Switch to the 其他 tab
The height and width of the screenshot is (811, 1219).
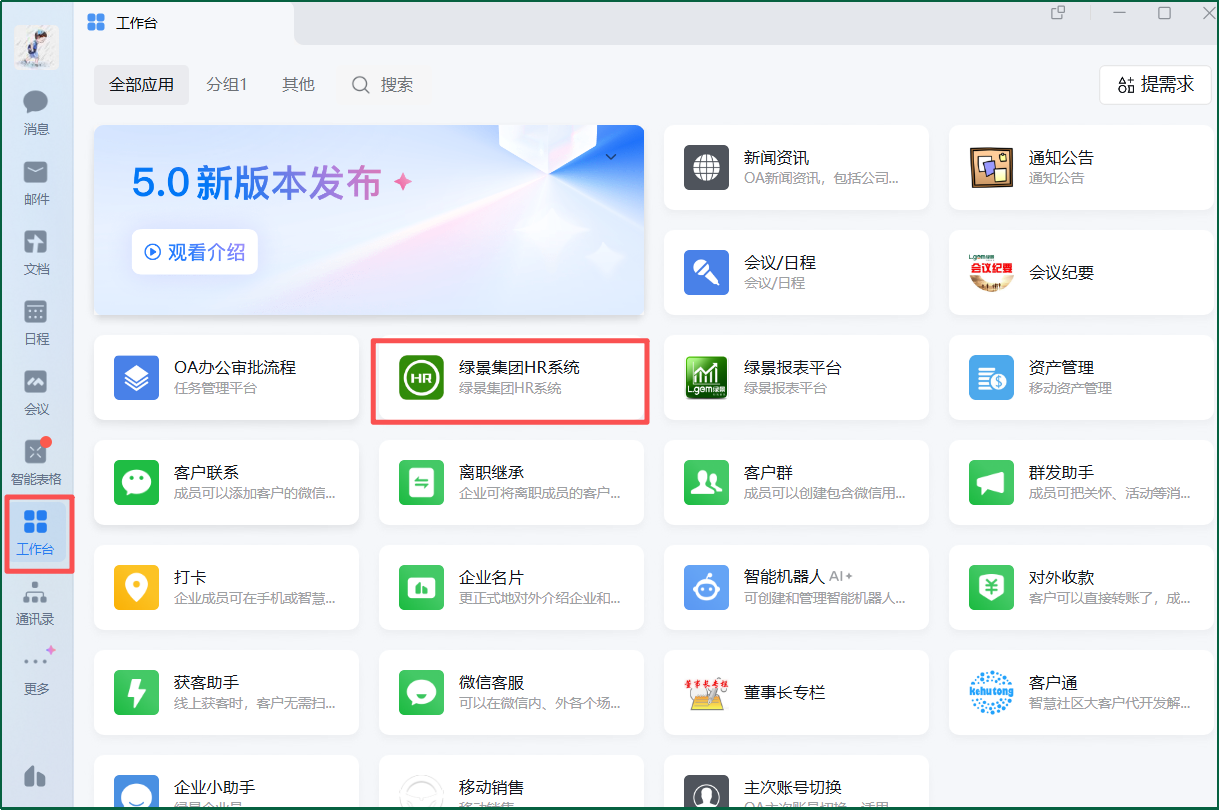[298, 85]
